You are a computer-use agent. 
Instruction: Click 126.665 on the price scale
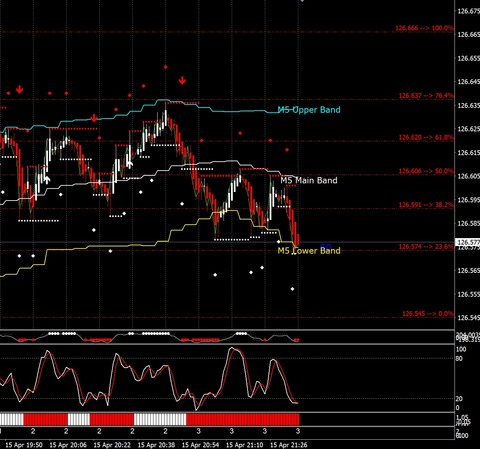[x=468, y=34]
